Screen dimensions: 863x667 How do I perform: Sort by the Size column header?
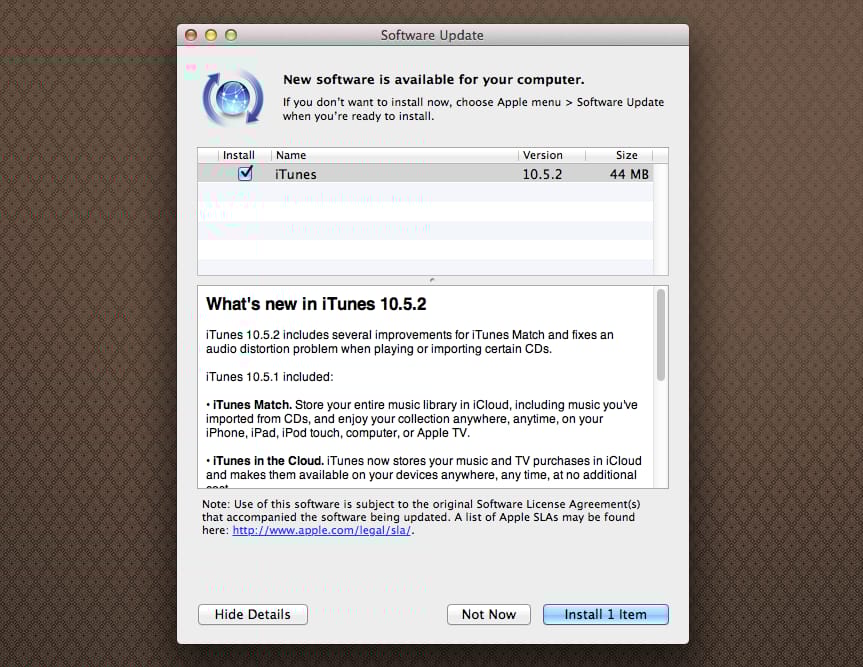pyautogui.click(x=619, y=155)
